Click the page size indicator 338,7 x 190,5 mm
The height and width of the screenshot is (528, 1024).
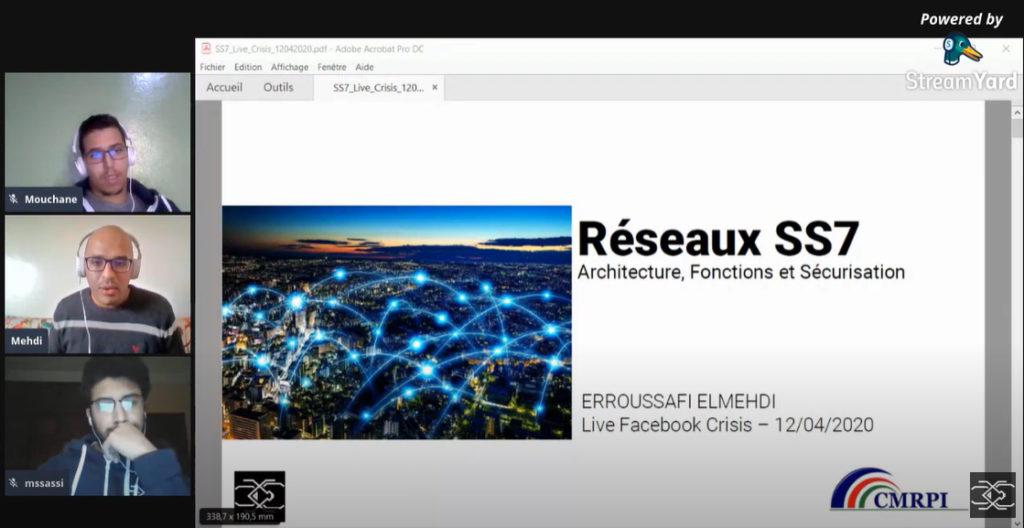pos(240,516)
